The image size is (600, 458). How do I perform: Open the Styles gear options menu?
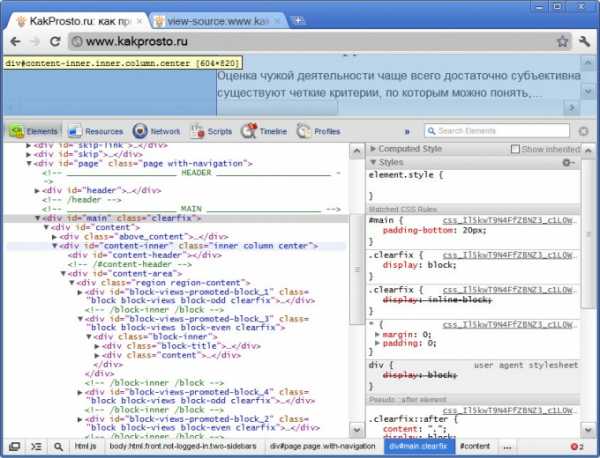point(568,162)
